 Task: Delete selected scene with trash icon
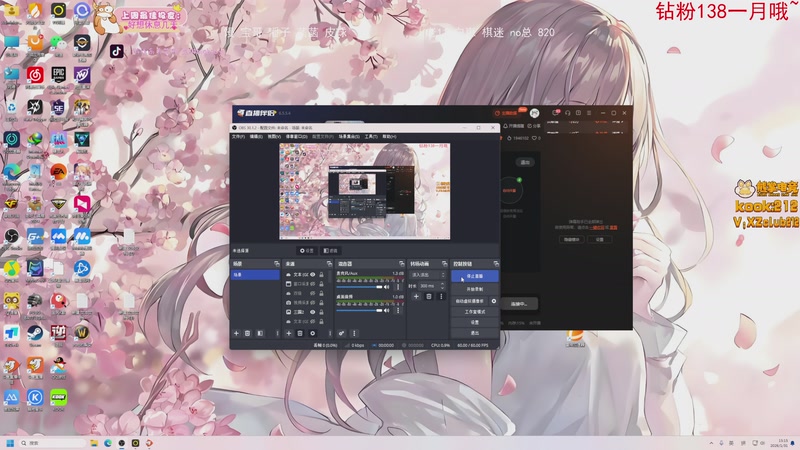click(247, 333)
